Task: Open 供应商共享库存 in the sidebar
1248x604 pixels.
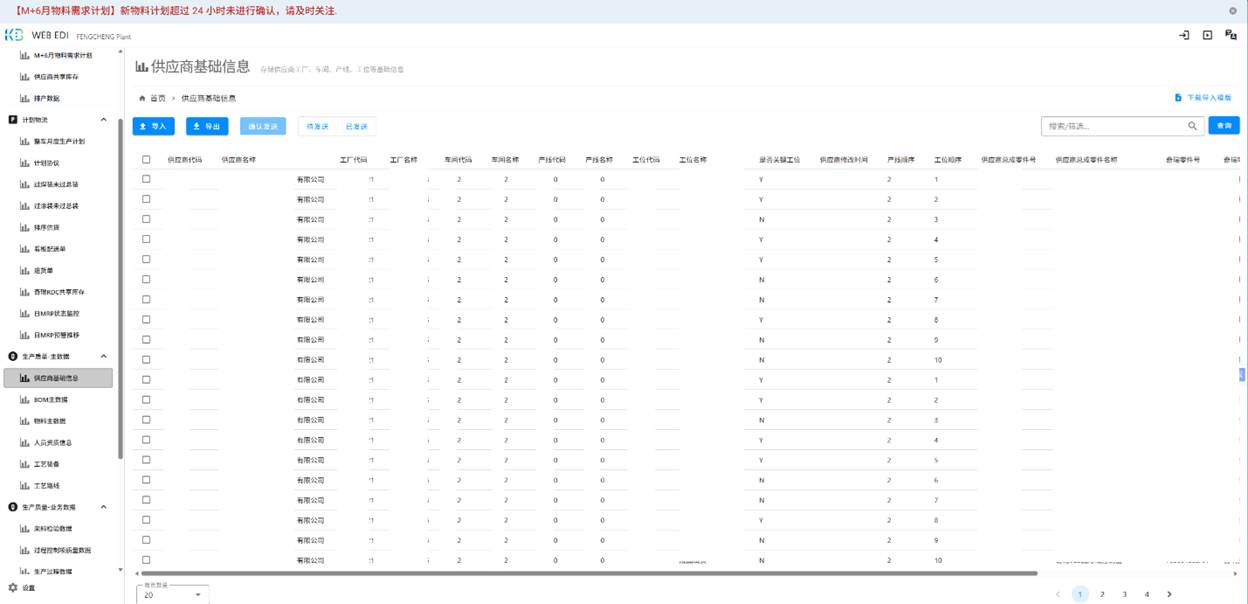Action: tap(56, 77)
